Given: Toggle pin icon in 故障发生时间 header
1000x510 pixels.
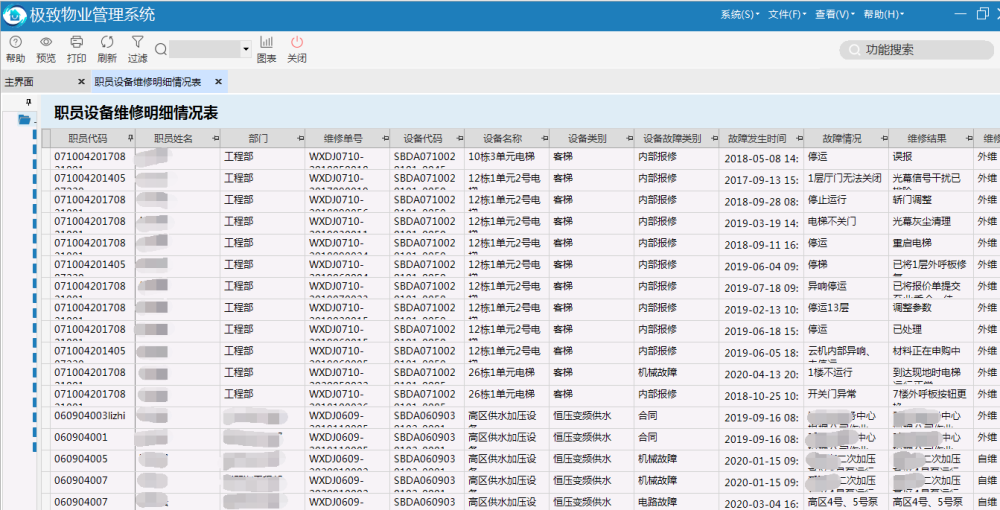Looking at the screenshot, I should point(799,138).
